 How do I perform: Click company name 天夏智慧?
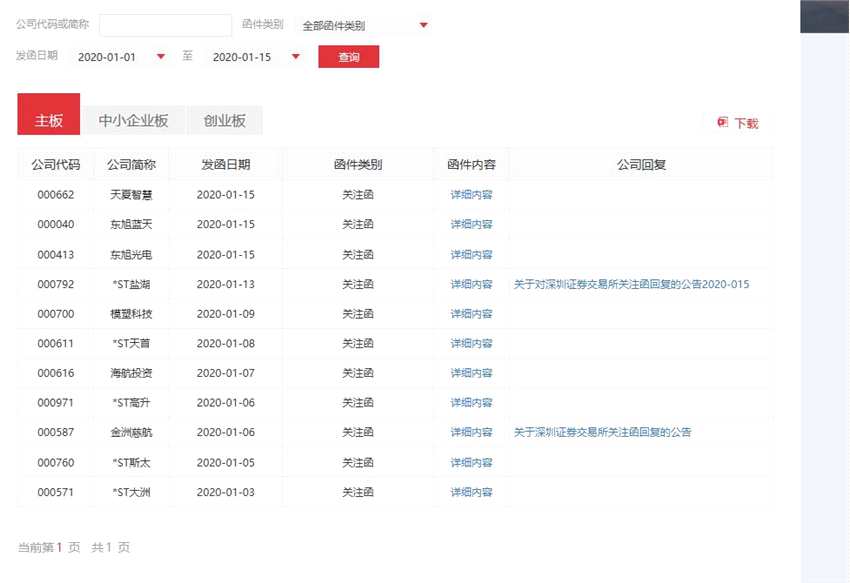point(131,195)
